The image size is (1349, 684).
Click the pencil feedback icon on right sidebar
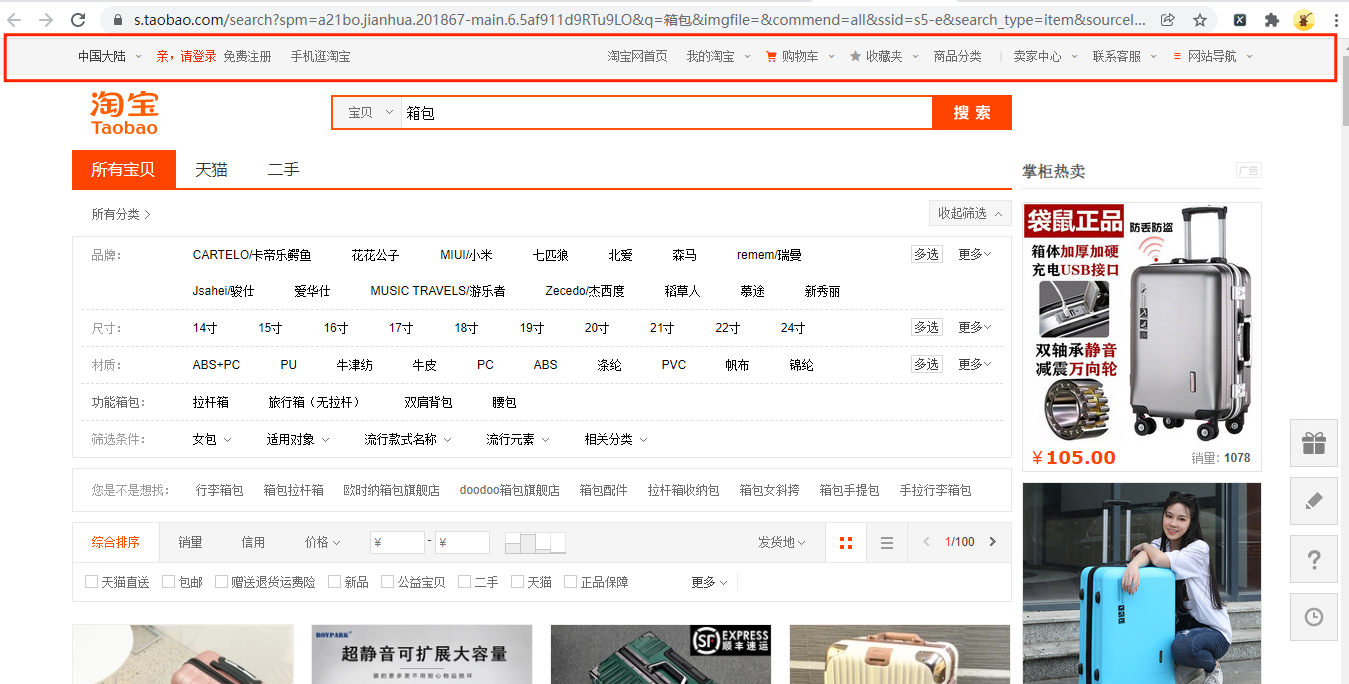click(x=1313, y=501)
